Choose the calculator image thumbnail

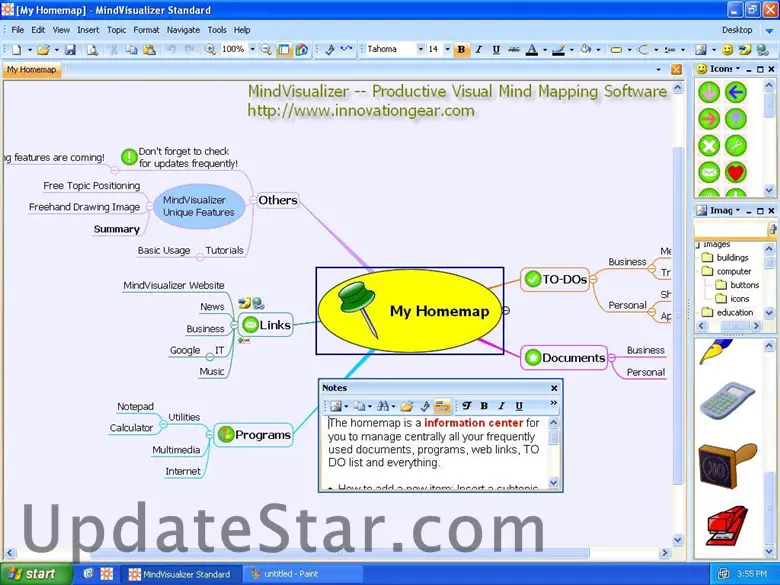click(727, 400)
